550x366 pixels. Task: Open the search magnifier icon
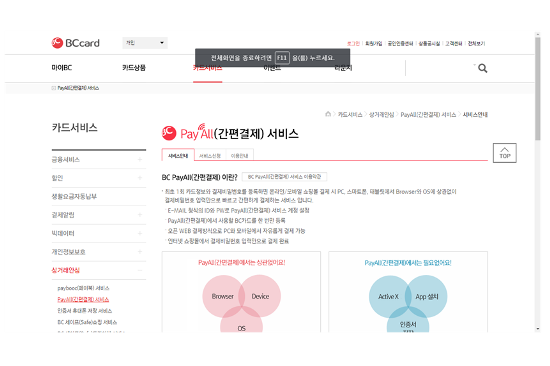pyautogui.click(x=483, y=68)
